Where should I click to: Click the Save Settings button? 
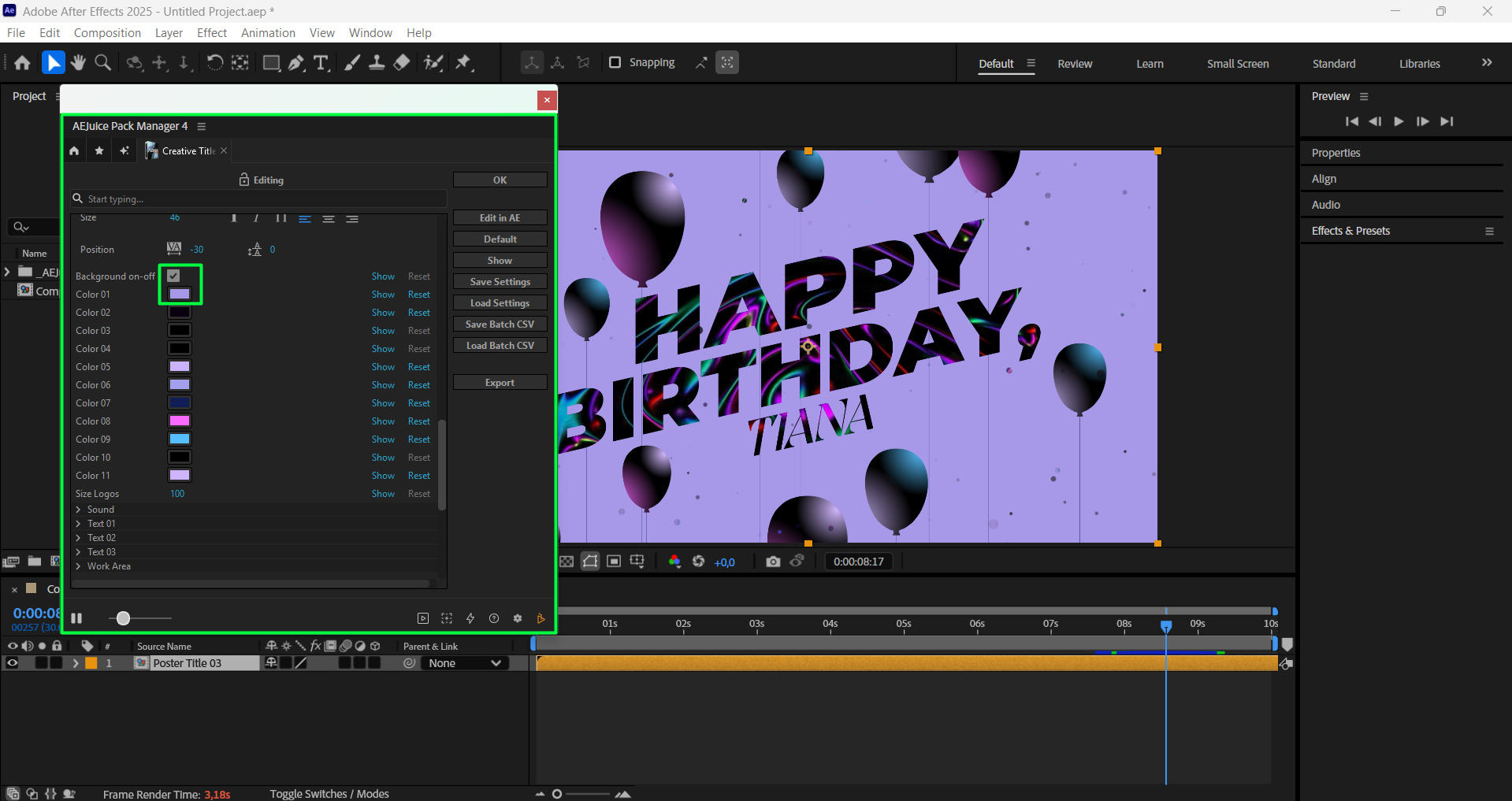pos(500,282)
